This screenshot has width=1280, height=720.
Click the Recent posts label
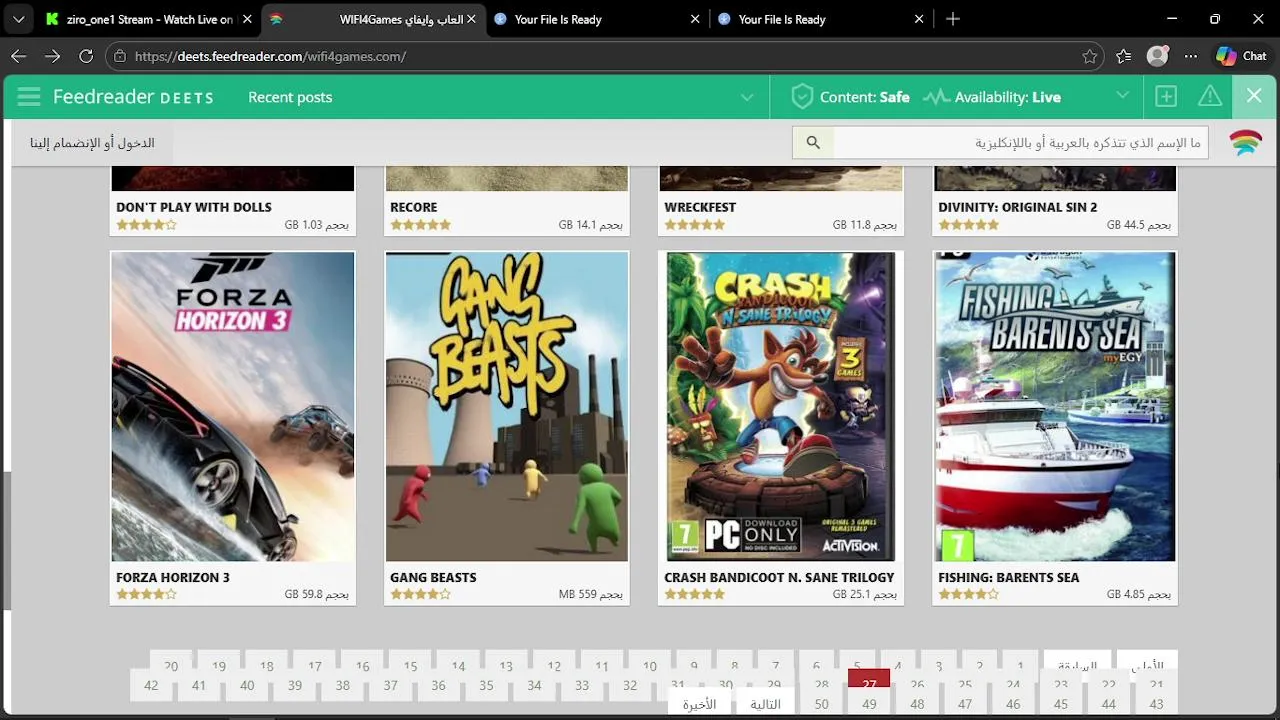[290, 97]
